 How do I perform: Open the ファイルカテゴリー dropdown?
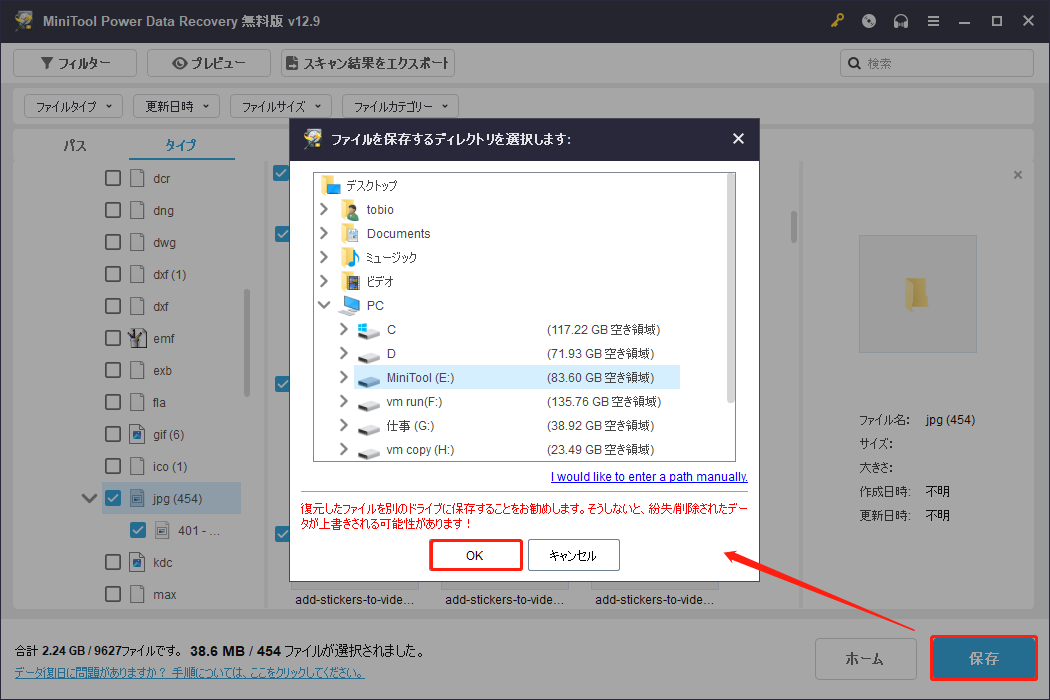coord(400,107)
